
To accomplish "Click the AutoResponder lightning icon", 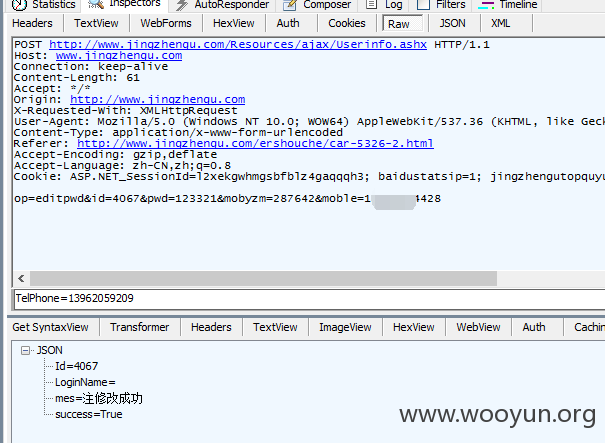I will (x=182, y=5).
